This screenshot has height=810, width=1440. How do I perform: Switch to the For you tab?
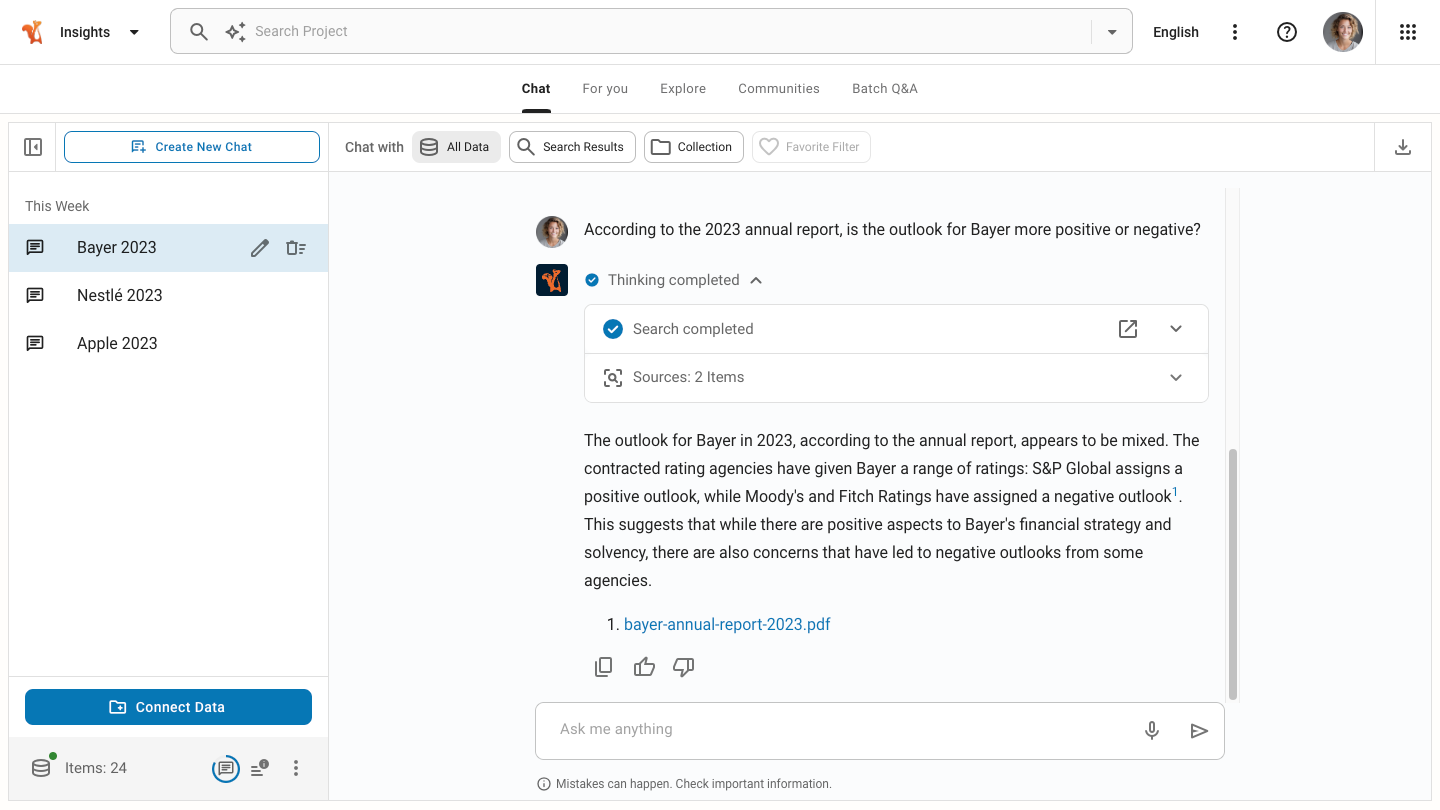pos(605,89)
